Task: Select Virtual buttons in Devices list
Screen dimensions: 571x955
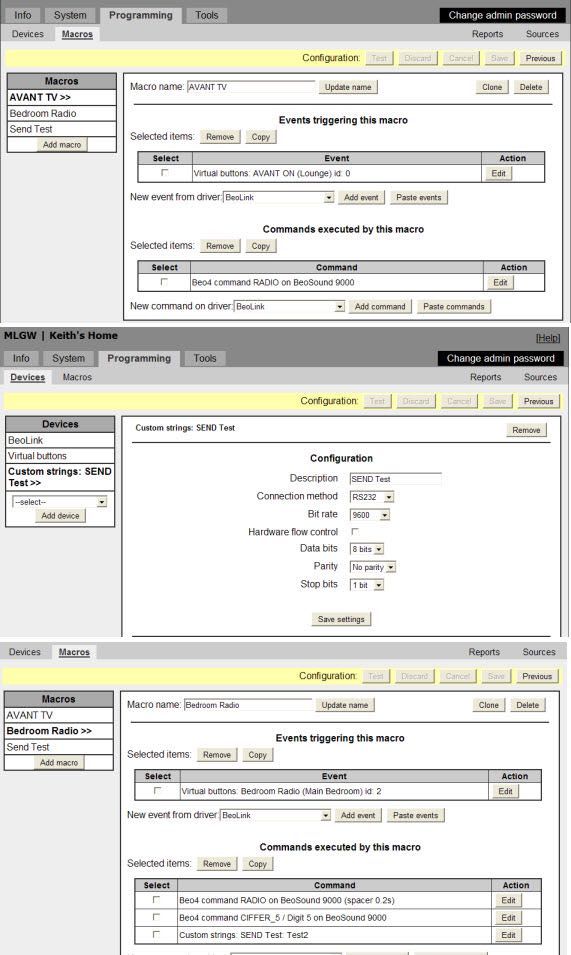Action: pos(60,456)
